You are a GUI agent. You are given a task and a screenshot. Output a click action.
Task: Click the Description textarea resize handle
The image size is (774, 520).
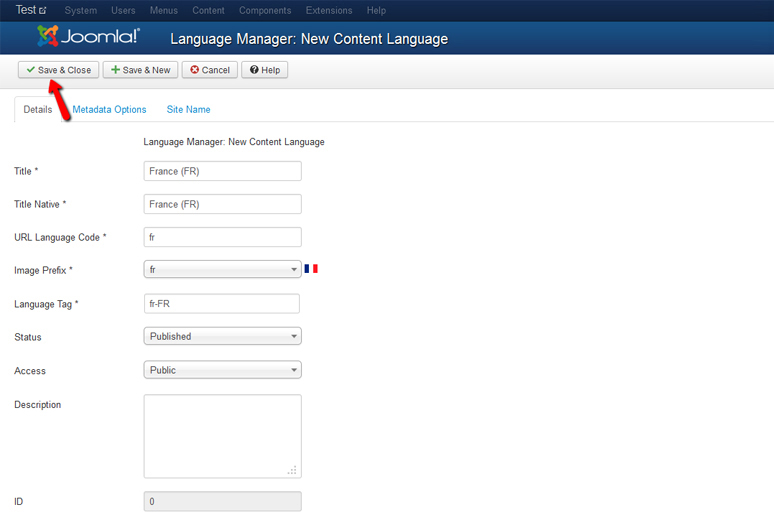pos(292,470)
